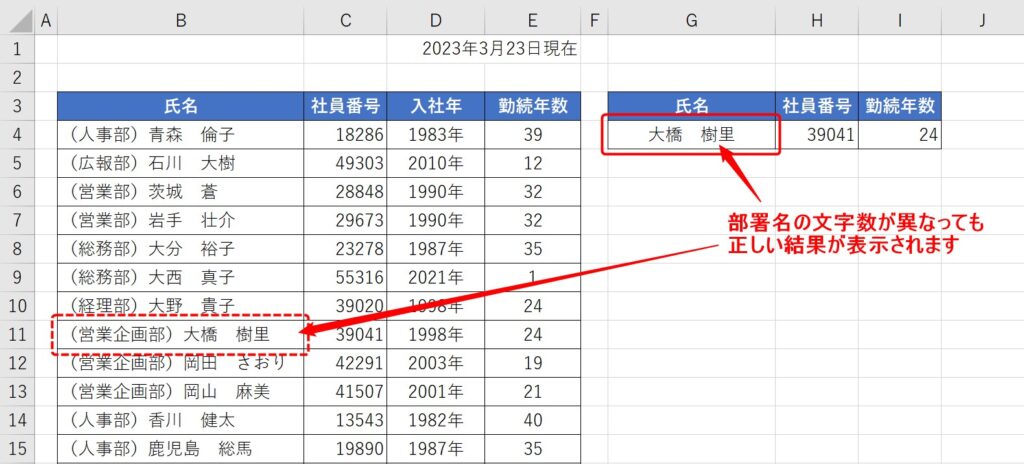Select row 4 header
Image resolution: width=1024 pixels, height=464 pixels.
(x=17, y=134)
